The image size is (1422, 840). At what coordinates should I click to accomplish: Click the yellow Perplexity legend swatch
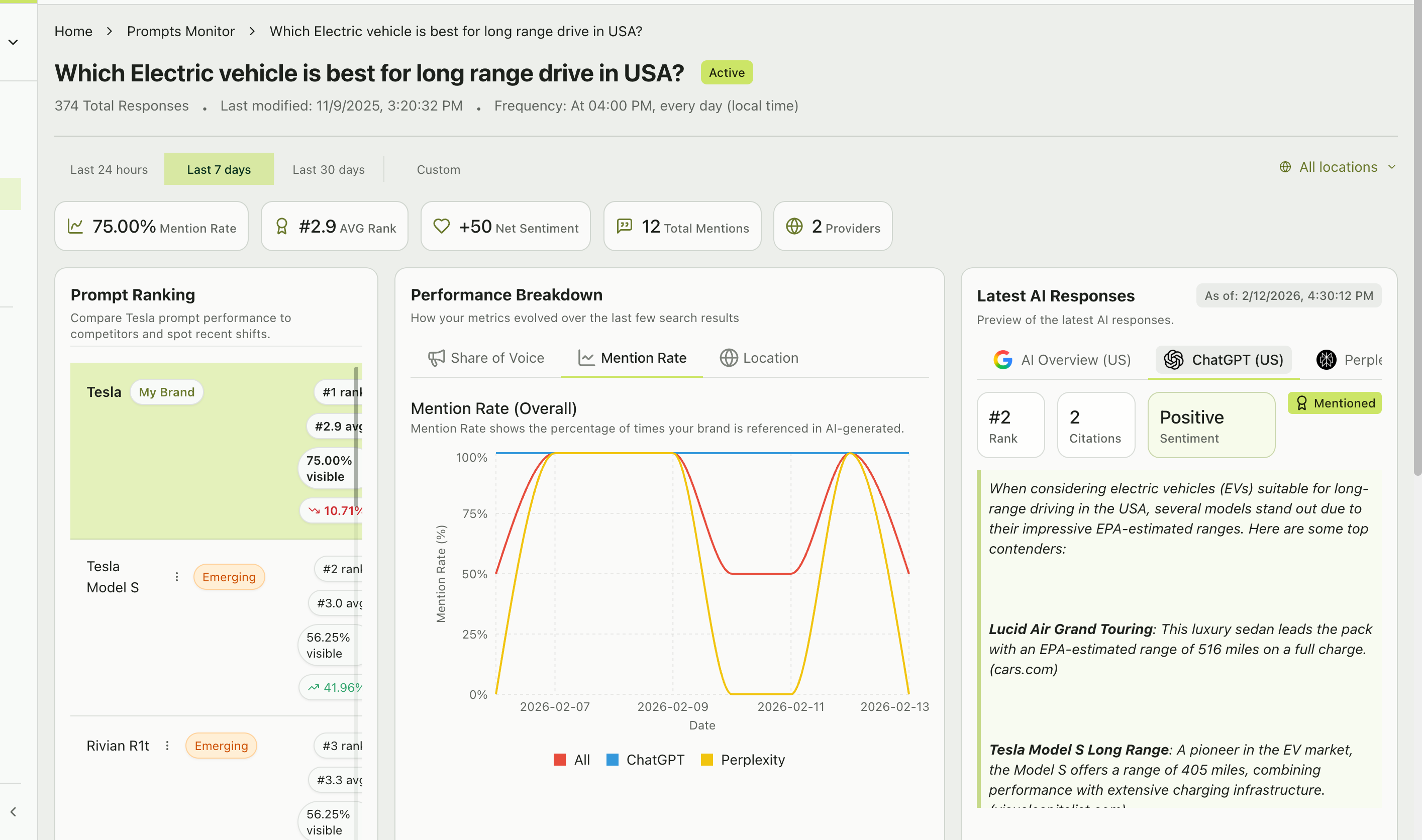pos(706,759)
